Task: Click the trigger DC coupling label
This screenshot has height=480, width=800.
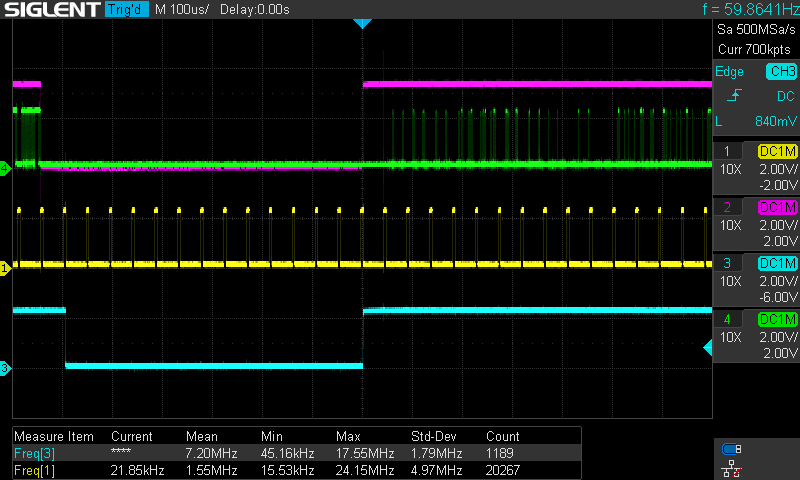Action: pyautogui.click(x=786, y=96)
